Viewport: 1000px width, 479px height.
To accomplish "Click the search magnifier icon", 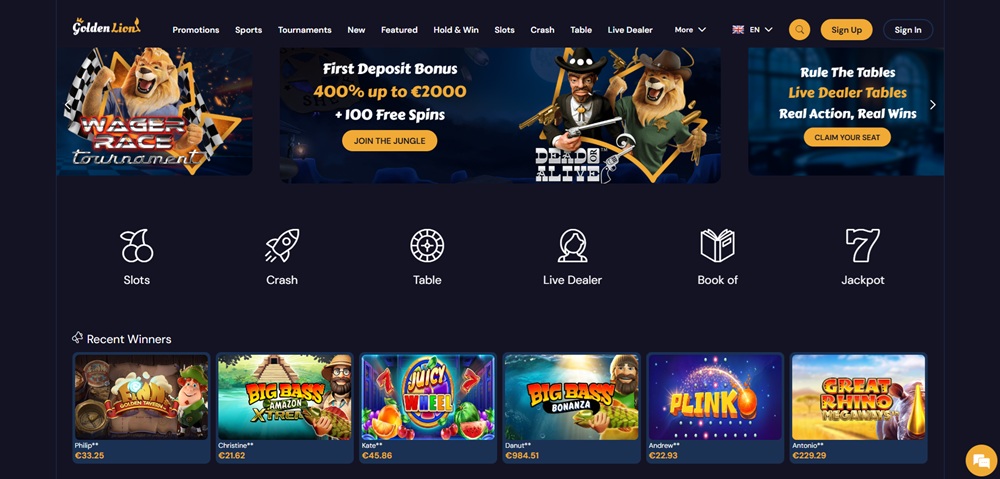I will point(799,29).
